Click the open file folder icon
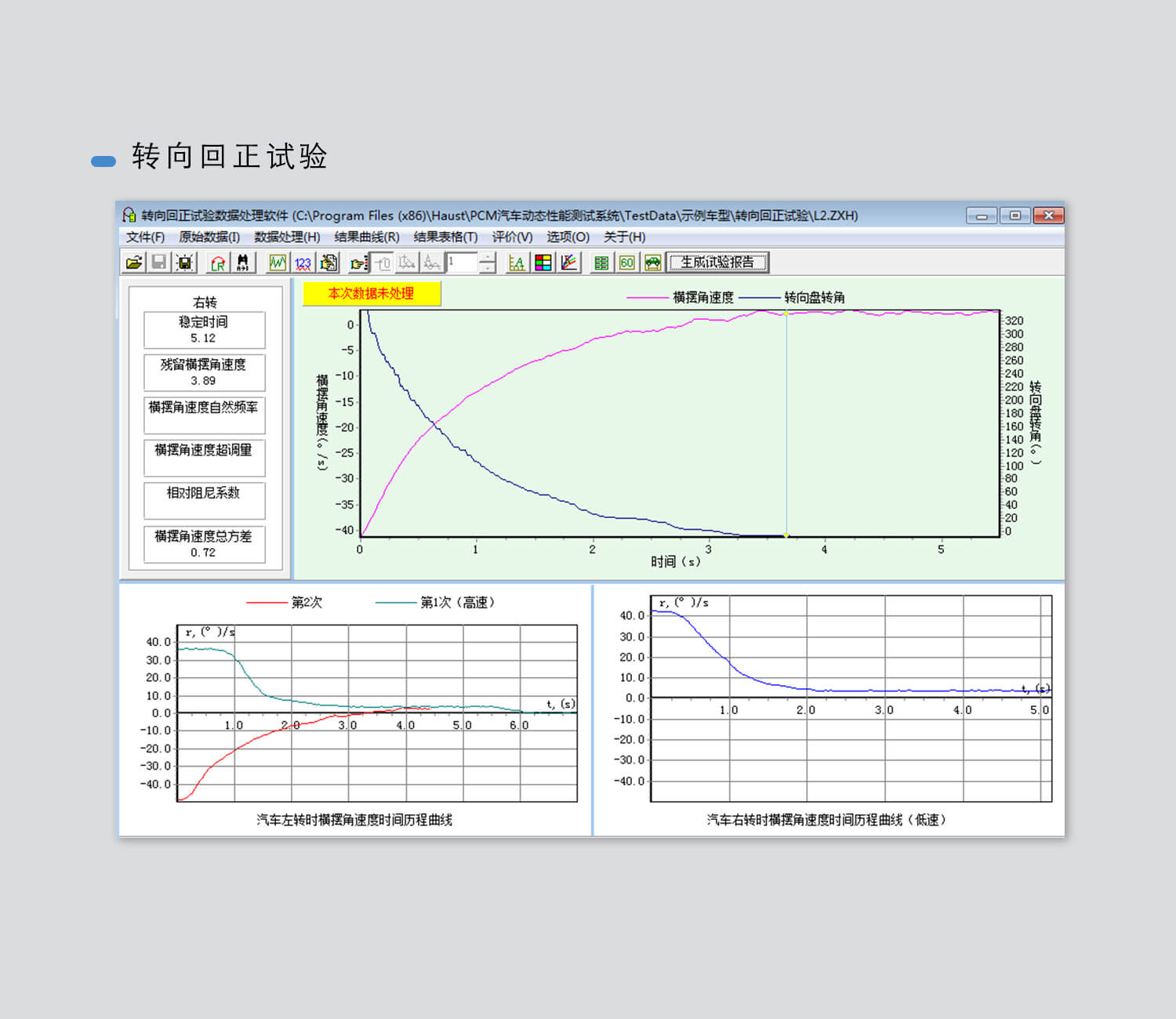Image resolution: width=1176 pixels, height=1019 pixels. [x=134, y=263]
